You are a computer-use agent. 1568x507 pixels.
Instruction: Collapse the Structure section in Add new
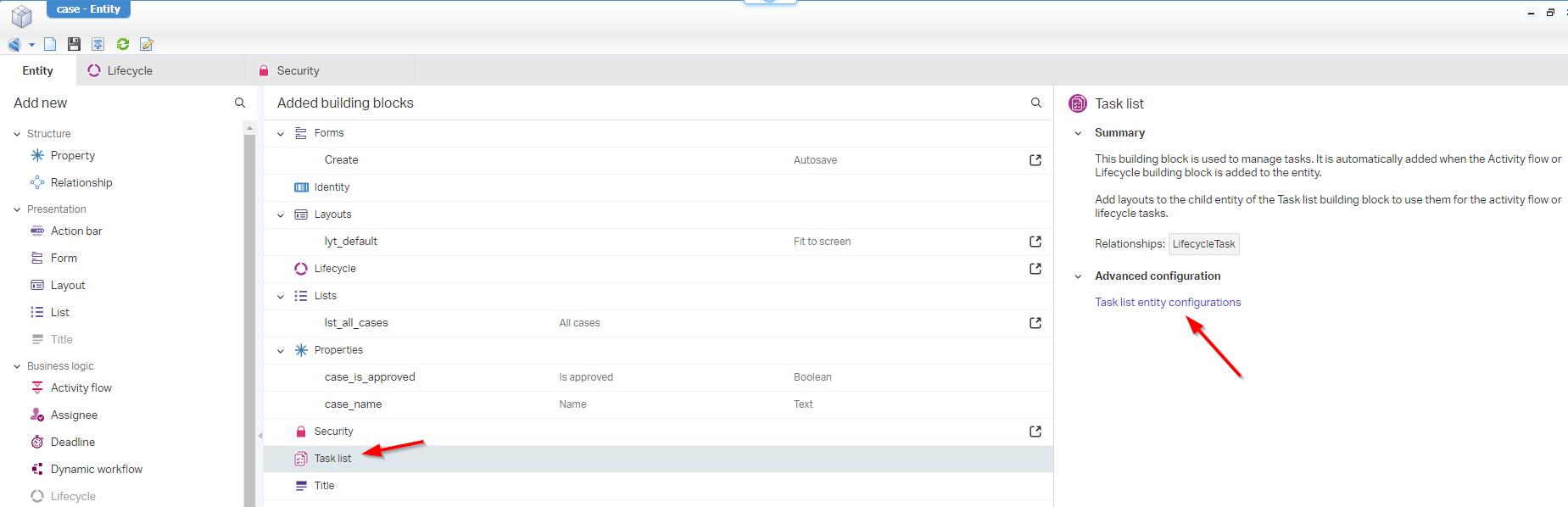(x=17, y=134)
